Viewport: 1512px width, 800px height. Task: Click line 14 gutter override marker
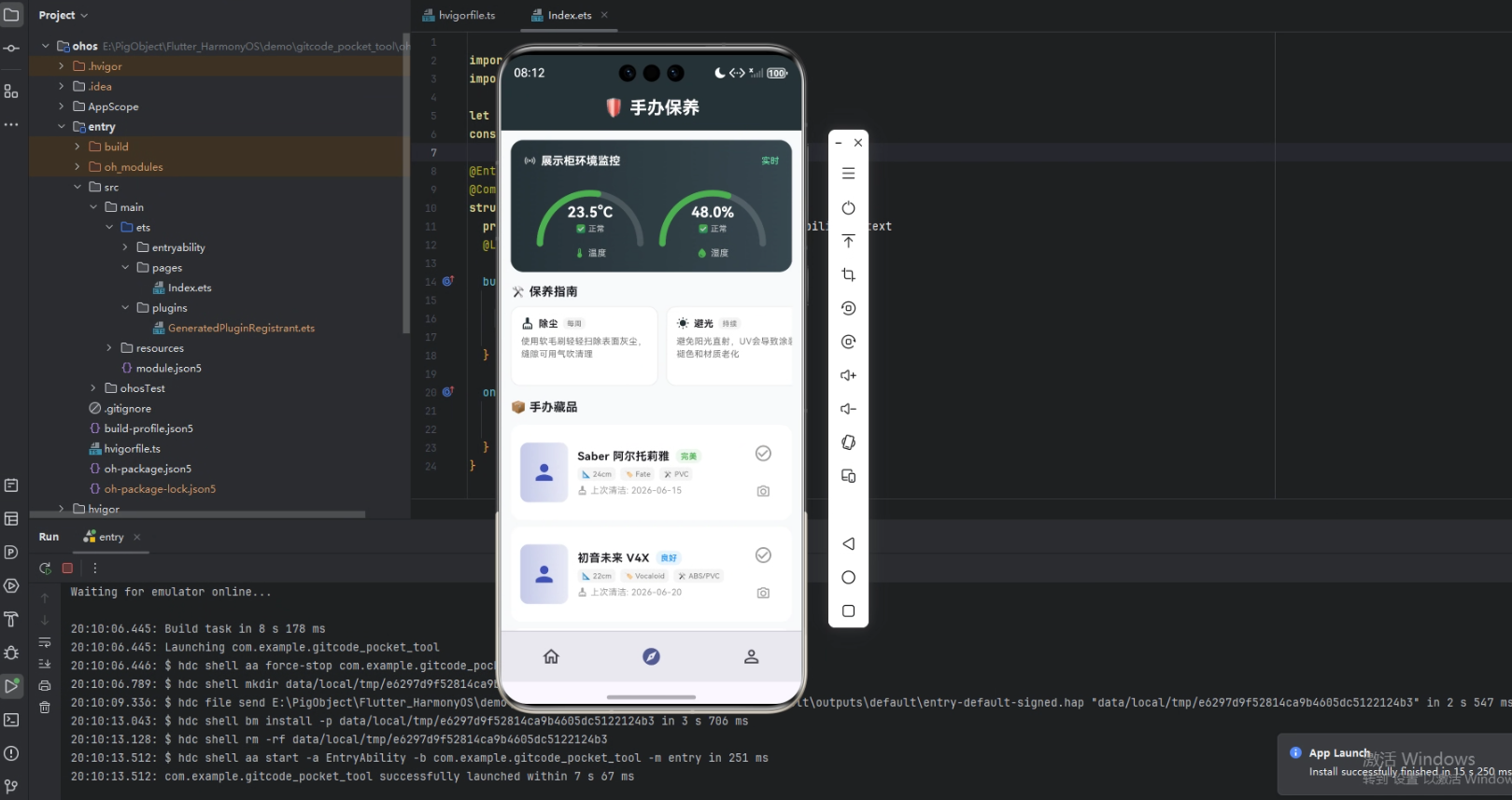click(x=448, y=281)
